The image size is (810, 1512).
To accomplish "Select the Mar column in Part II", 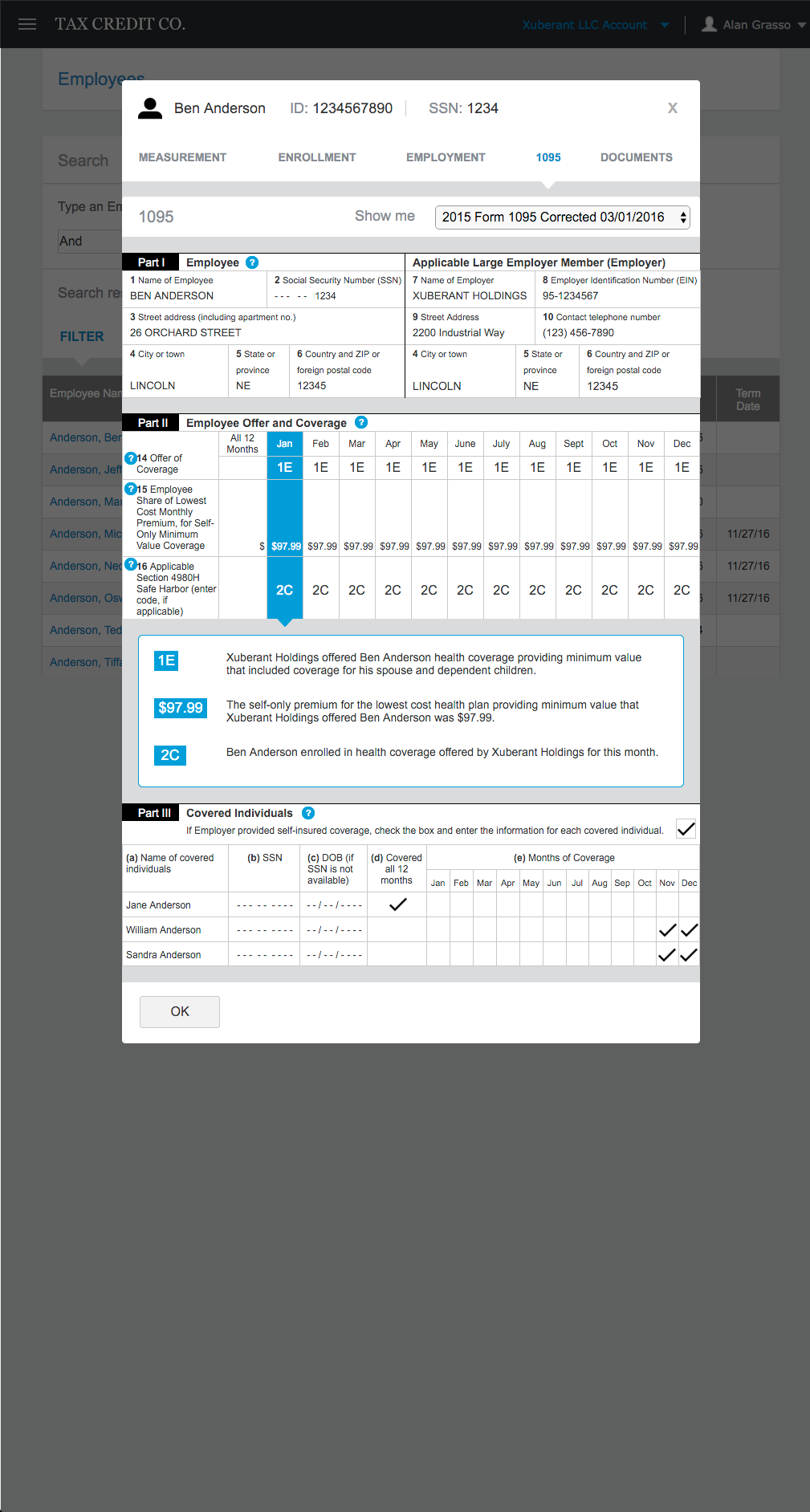I will [x=357, y=444].
